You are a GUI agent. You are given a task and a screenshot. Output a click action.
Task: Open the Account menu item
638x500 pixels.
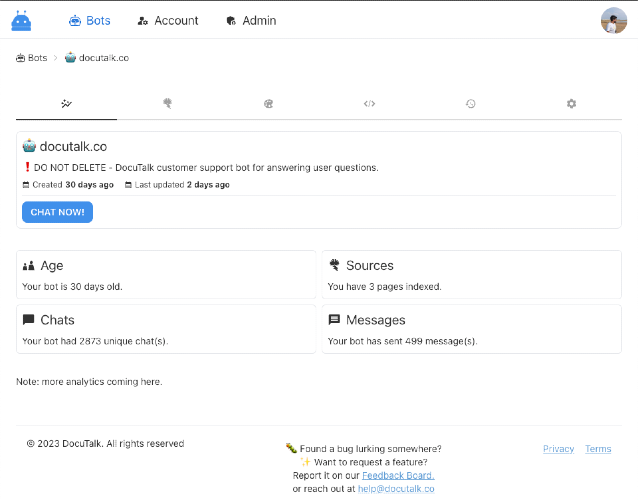click(168, 20)
